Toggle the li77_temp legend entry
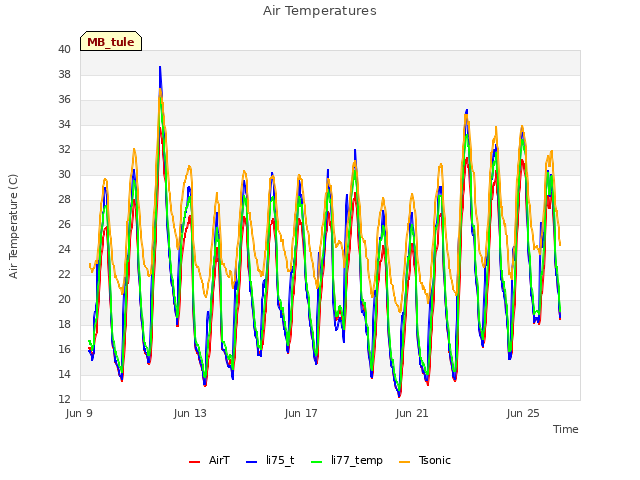 [x=347, y=460]
